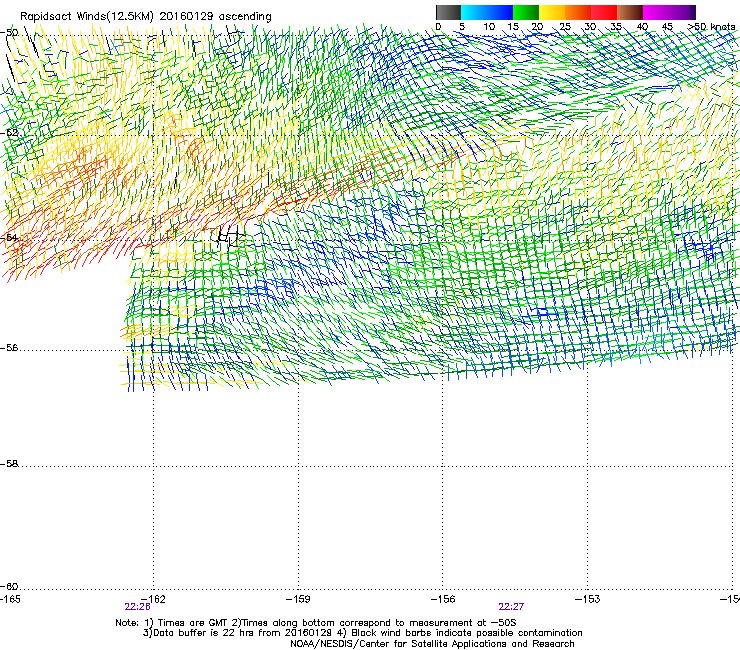Viewport: 740px width, 650px height.
Task: Click the plot title 'Rapidscat Winds(12.5KM) 20160129 ascending'
Action: point(146,17)
